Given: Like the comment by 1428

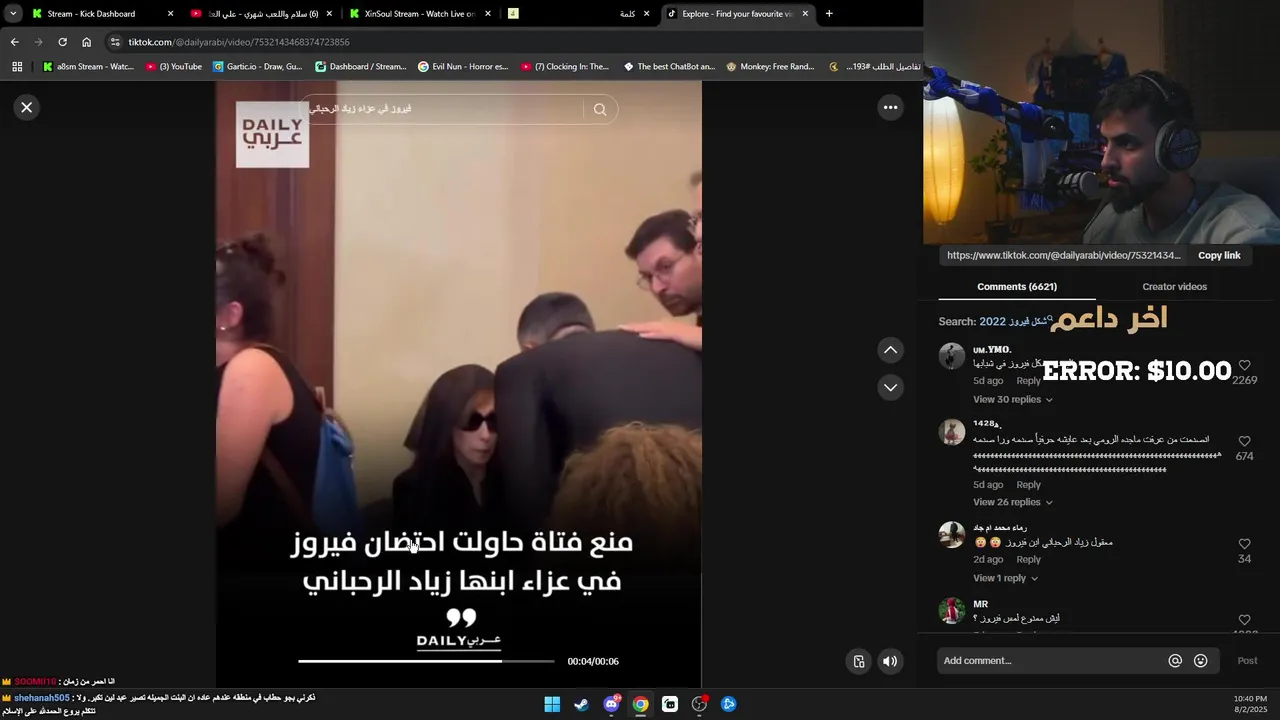Looking at the screenshot, I should tap(1244, 441).
